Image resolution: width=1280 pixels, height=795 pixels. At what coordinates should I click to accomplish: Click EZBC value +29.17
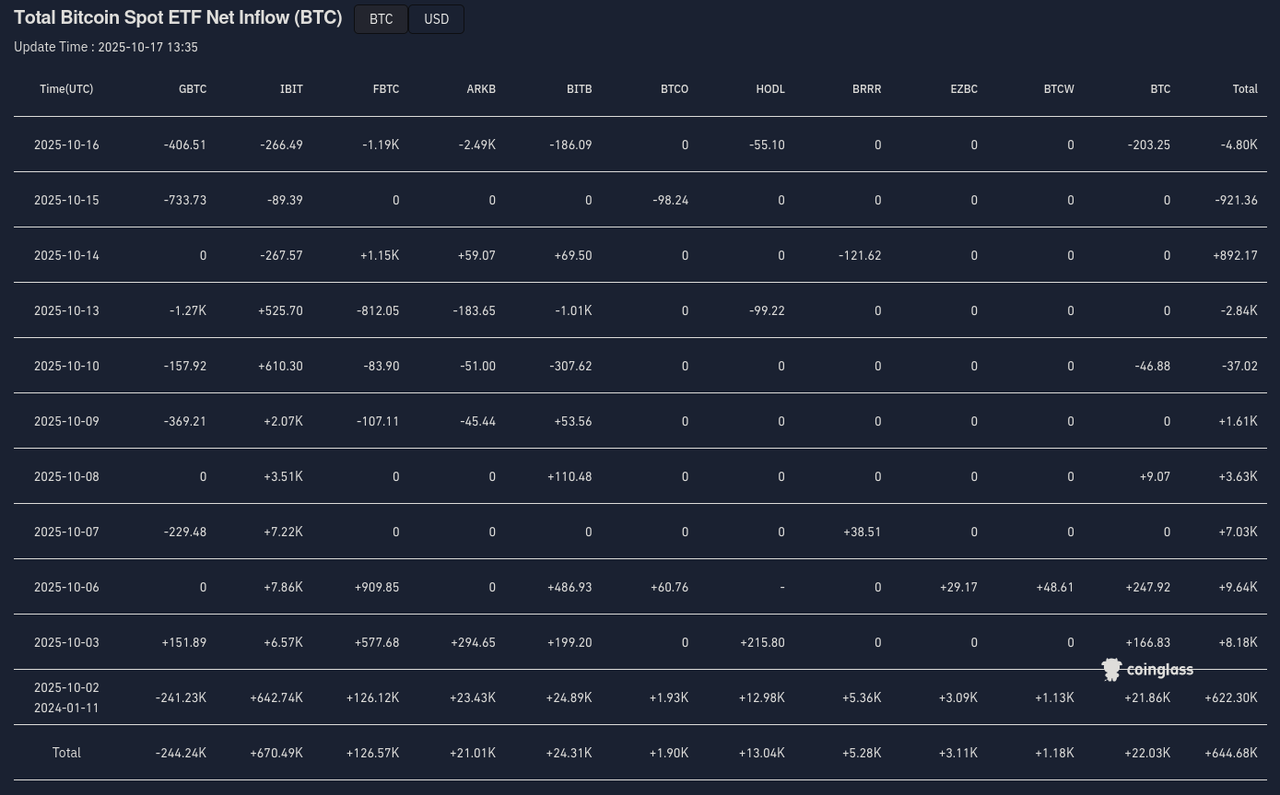click(x=958, y=587)
